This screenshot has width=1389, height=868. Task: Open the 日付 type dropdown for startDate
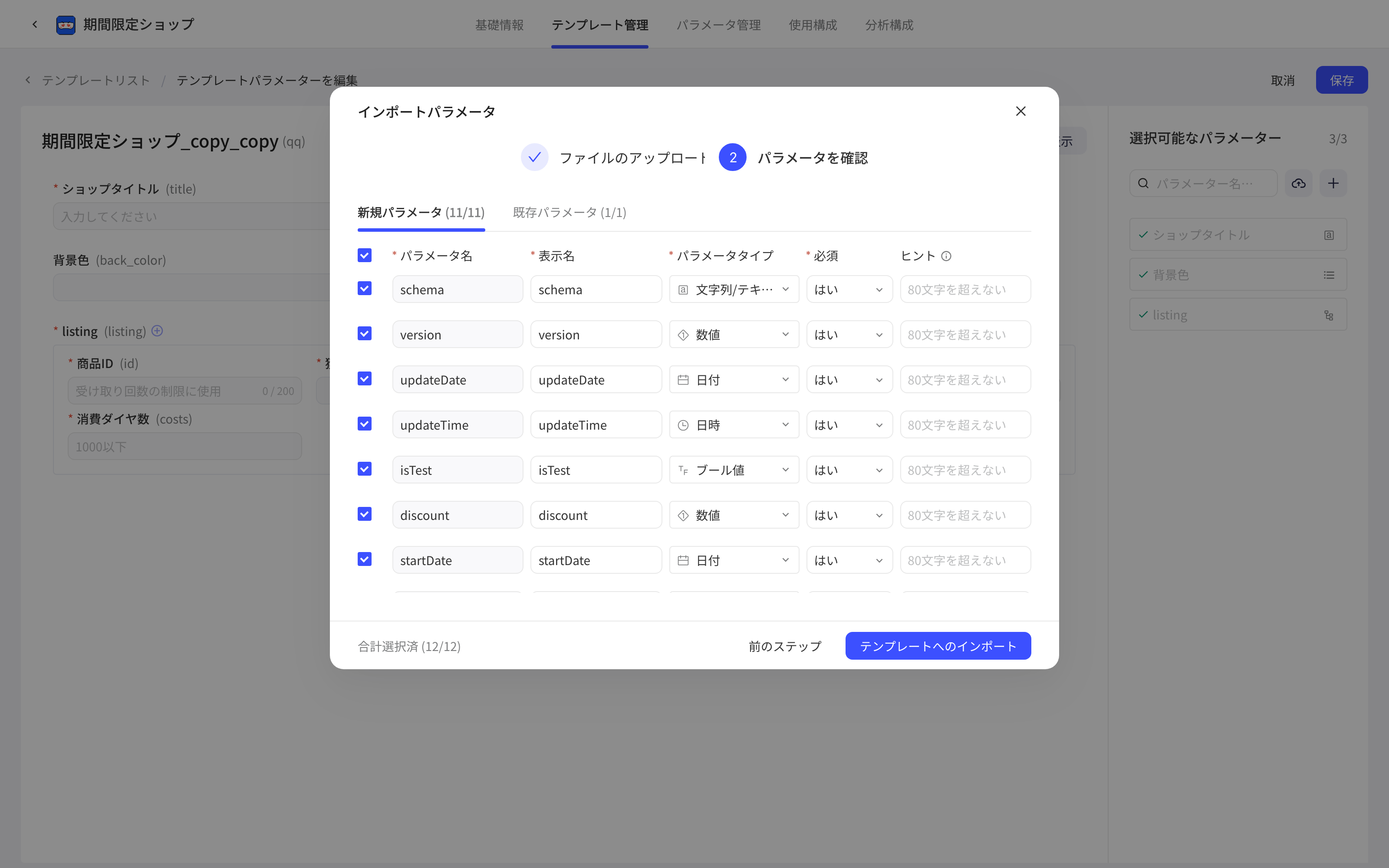pyautogui.click(x=734, y=560)
